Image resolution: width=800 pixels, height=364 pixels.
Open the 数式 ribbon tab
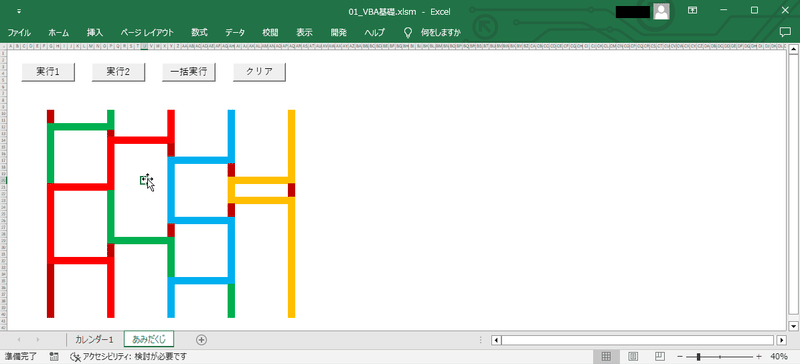tap(199, 33)
